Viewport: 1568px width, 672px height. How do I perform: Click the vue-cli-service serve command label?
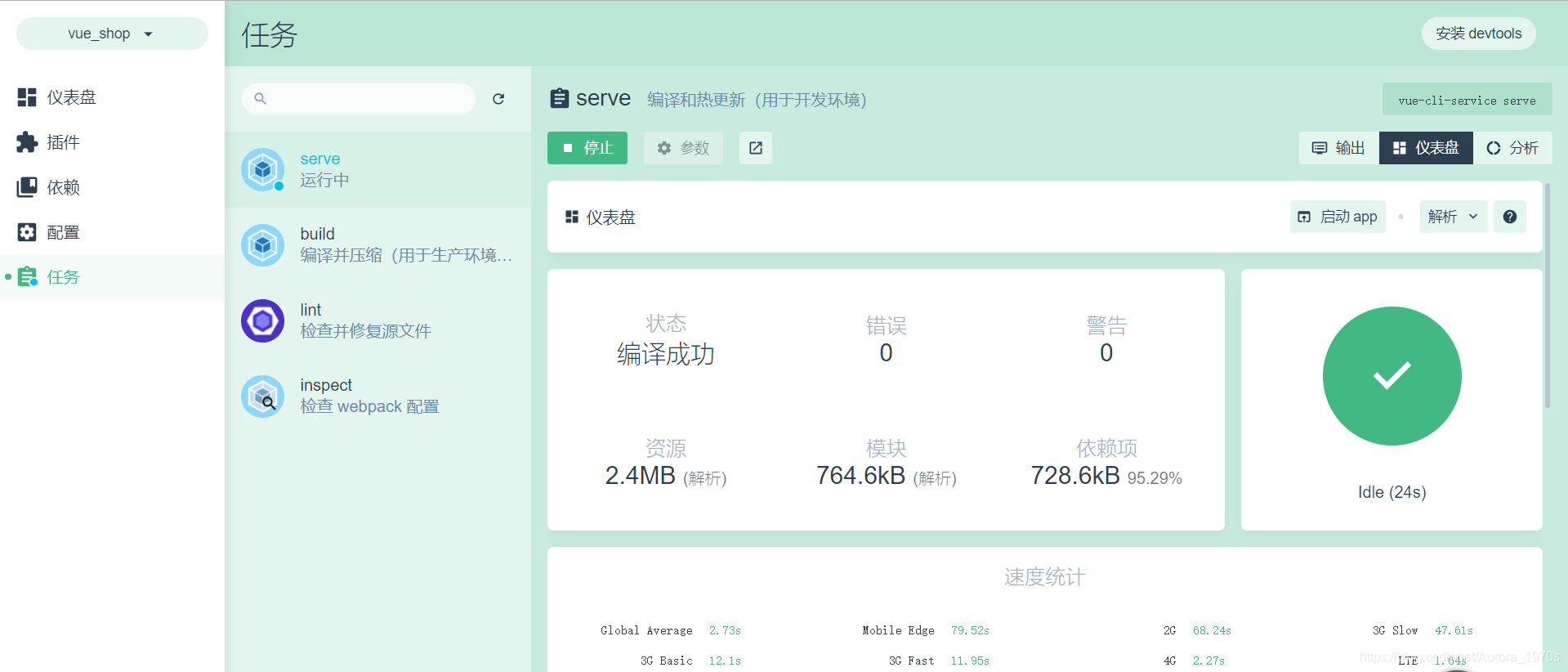coord(1467,100)
